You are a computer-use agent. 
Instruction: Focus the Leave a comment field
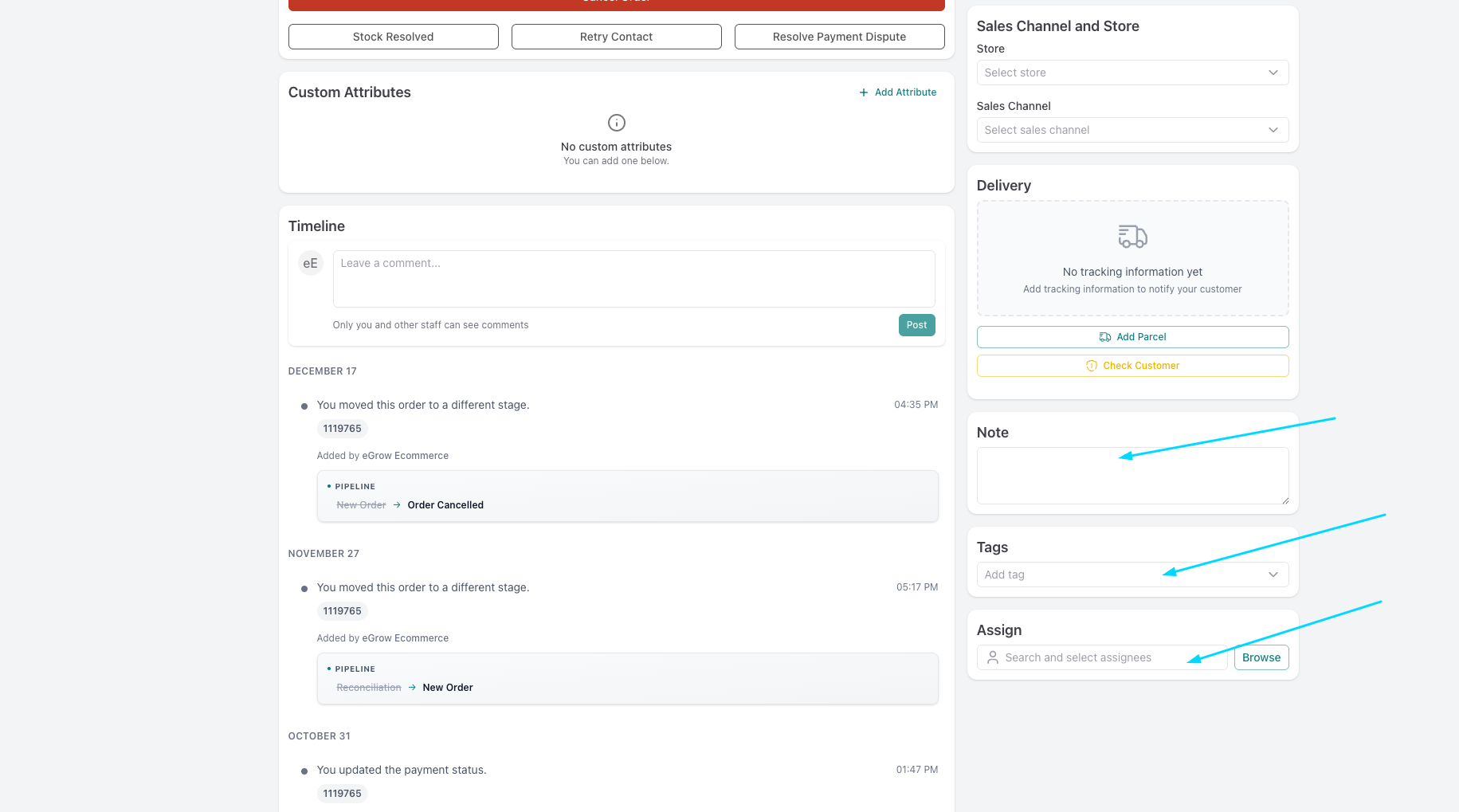click(633, 279)
